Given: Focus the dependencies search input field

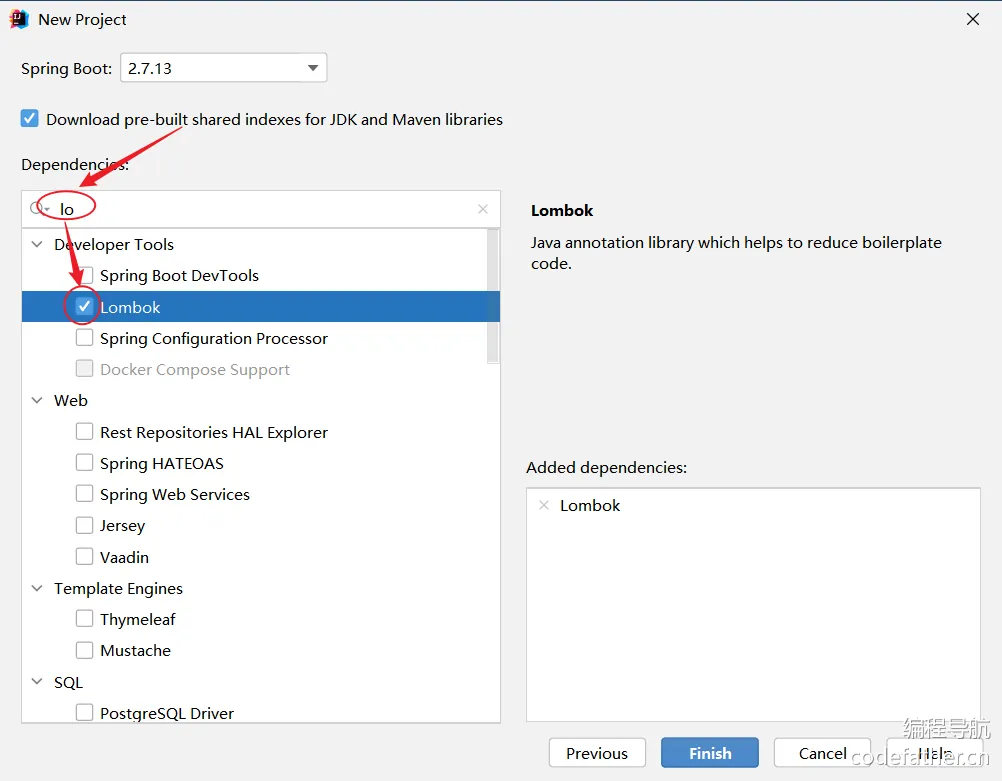Looking at the screenshot, I should pyautogui.click(x=262, y=209).
